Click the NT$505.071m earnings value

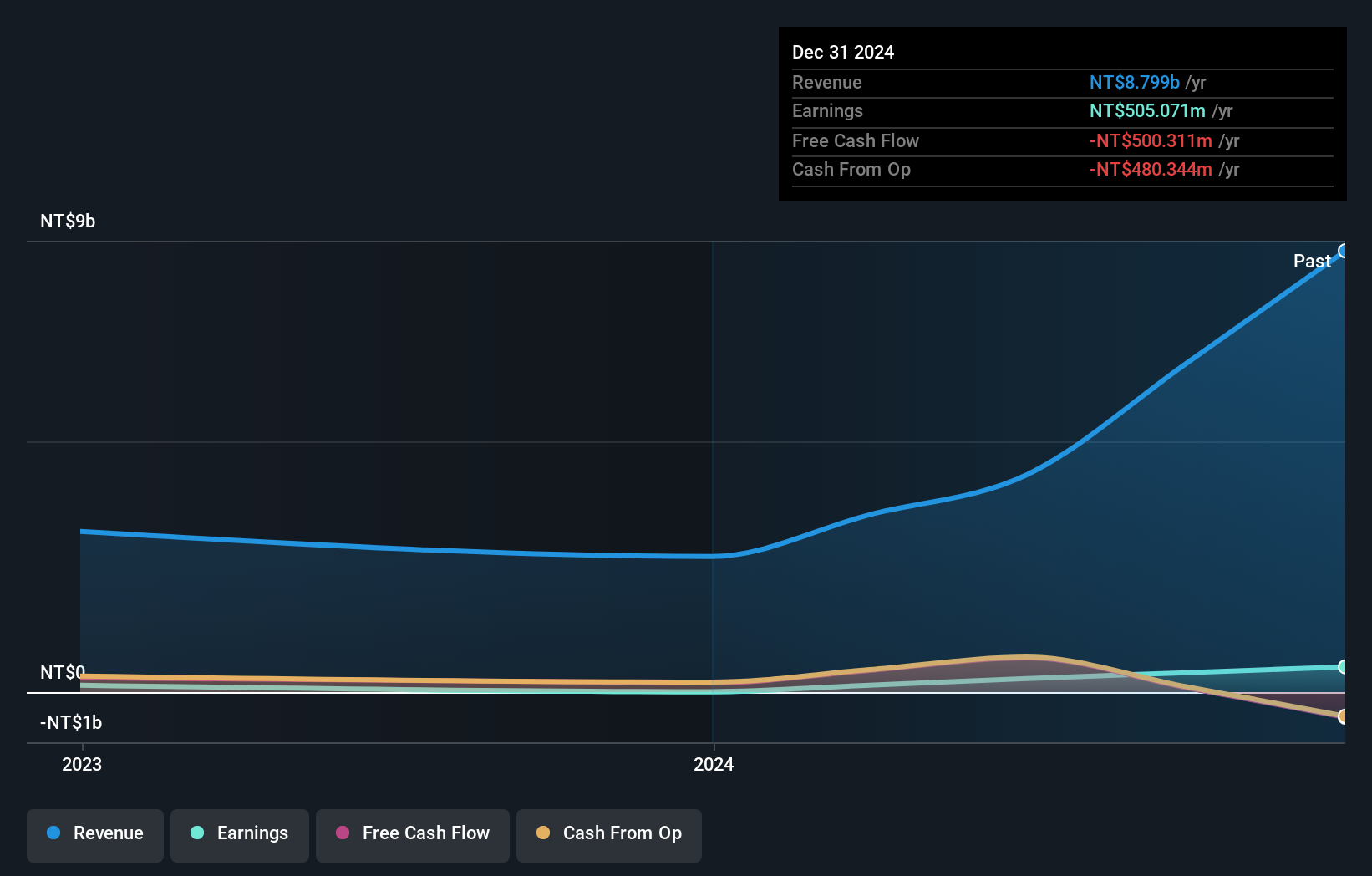(1147, 111)
